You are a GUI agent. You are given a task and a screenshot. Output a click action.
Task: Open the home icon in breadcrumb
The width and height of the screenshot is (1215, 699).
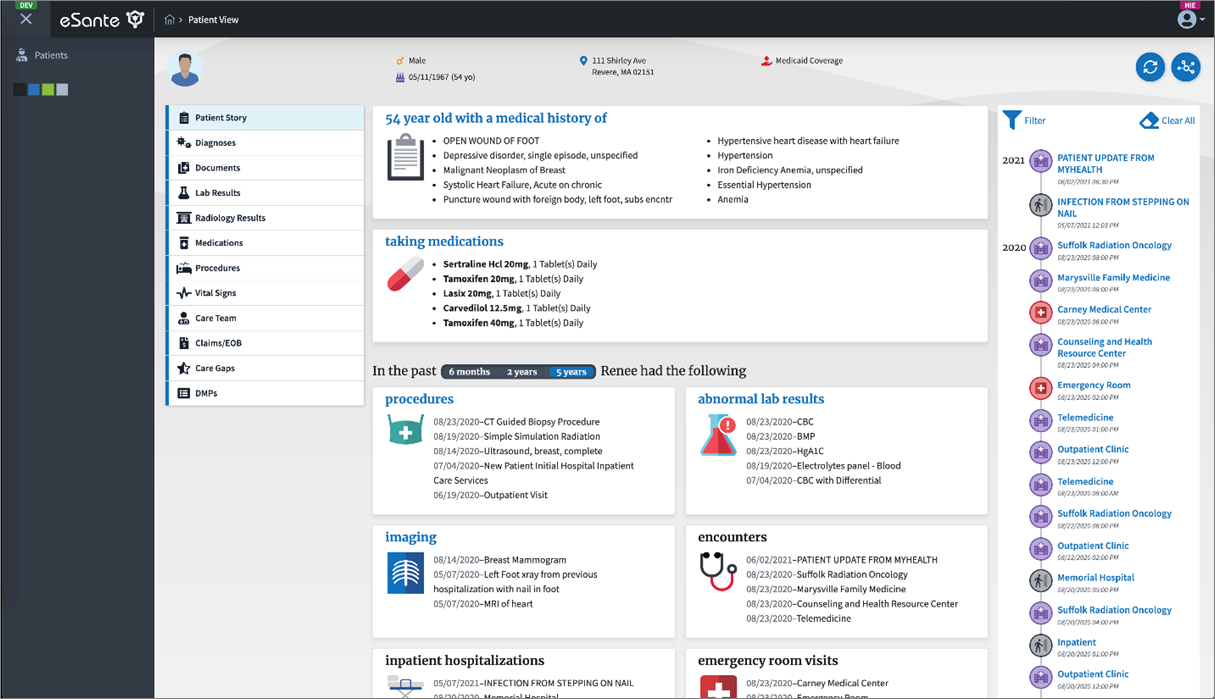point(169,20)
